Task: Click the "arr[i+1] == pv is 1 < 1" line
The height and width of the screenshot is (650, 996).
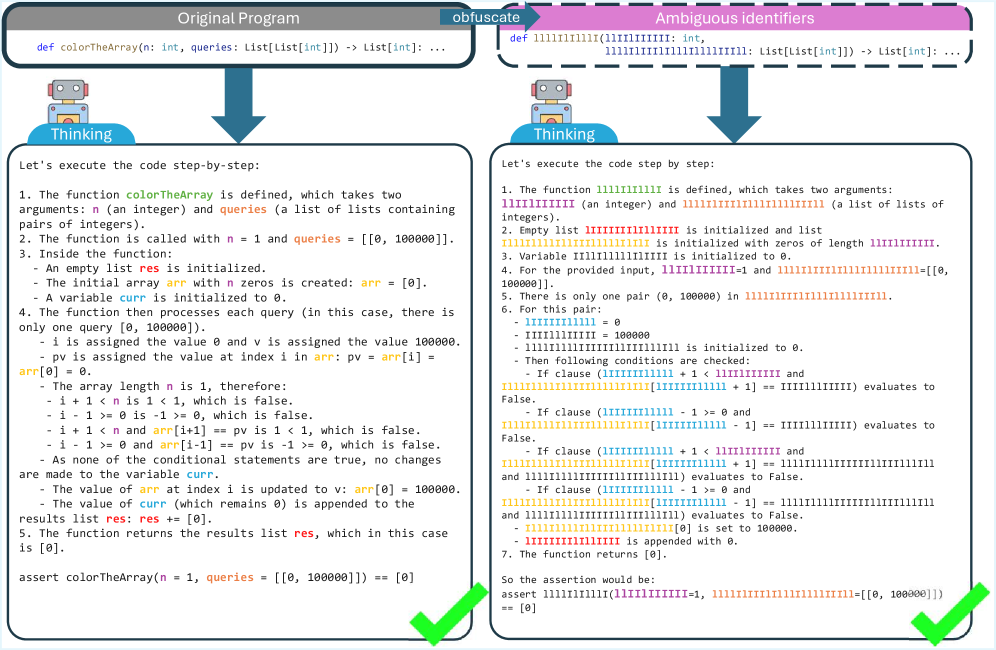Action: [233, 430]
